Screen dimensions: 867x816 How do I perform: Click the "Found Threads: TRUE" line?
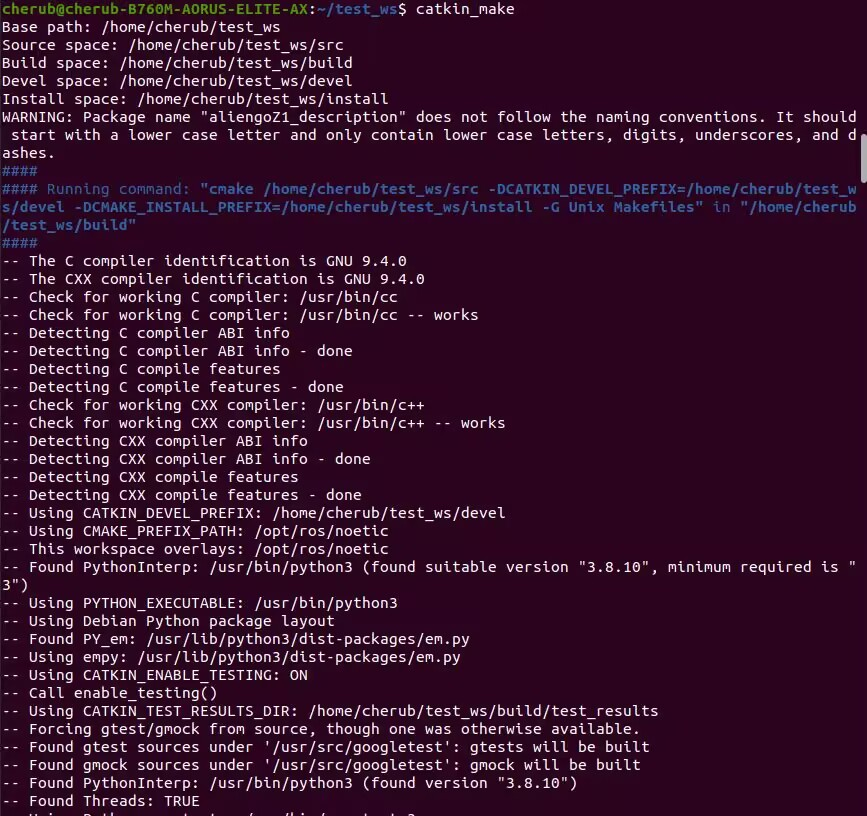(101, 801)
